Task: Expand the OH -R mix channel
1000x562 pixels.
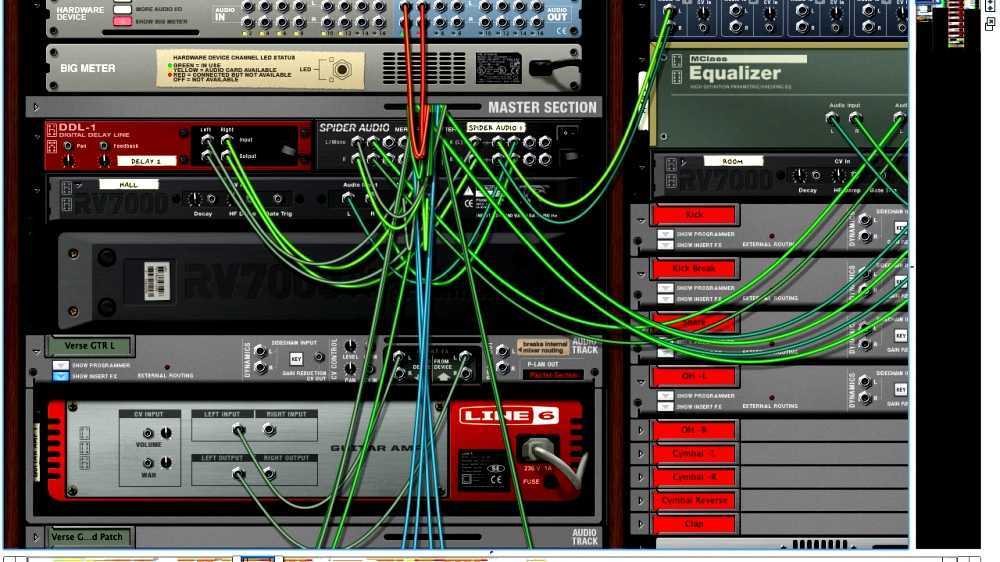Action: (x=640, y=431)
